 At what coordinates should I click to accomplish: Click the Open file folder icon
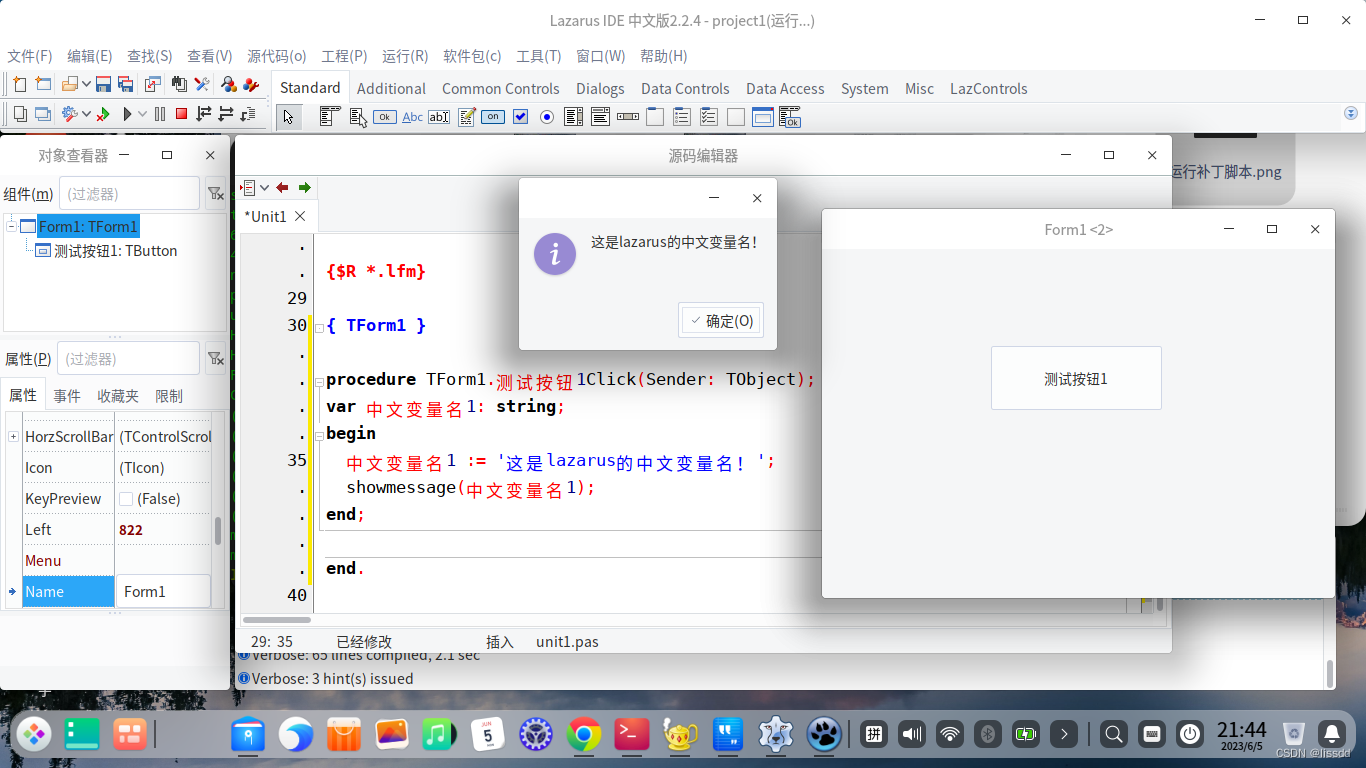70,85
